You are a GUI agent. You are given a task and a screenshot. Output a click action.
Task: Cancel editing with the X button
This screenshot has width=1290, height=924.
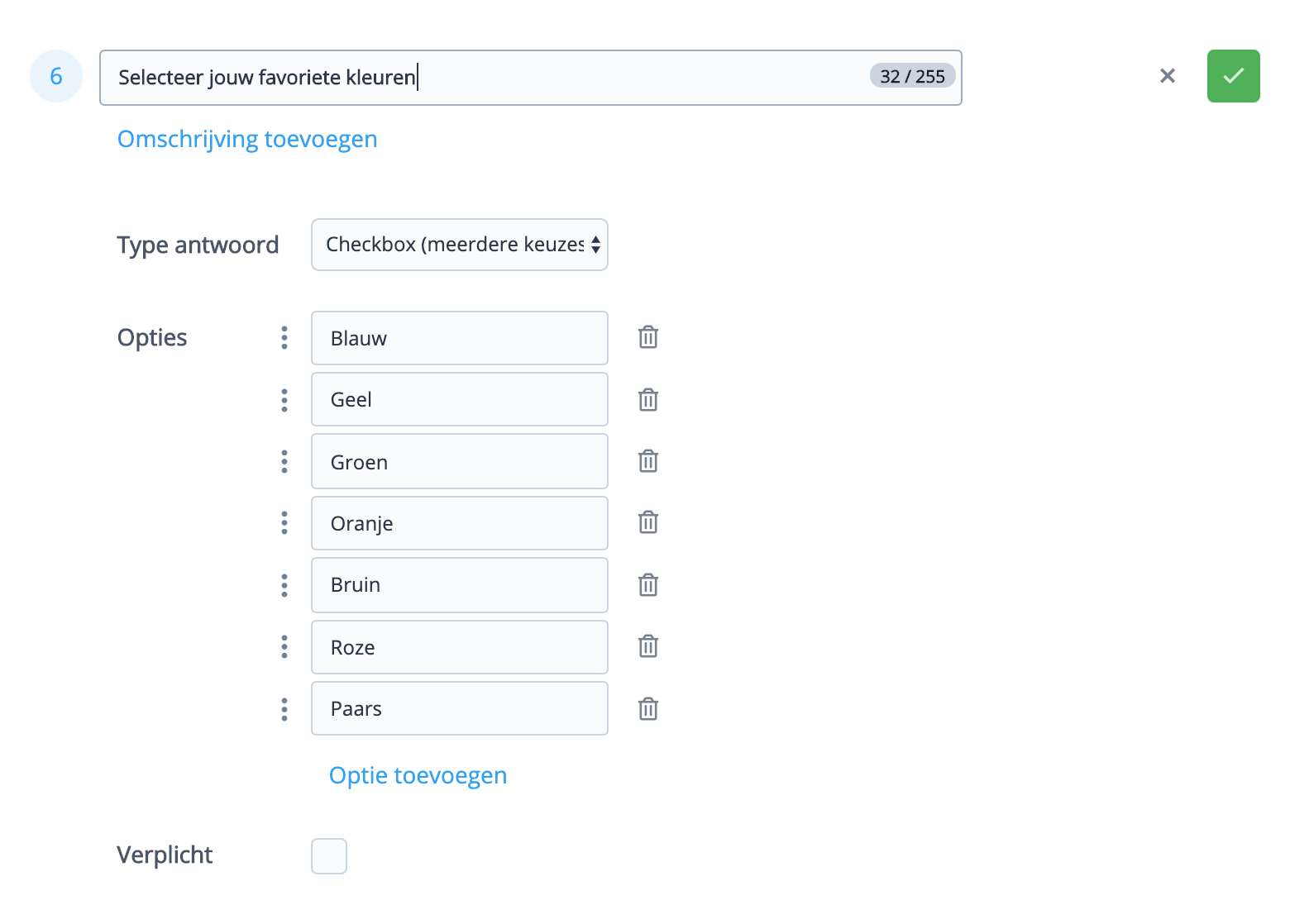[x=1168, y=76]
